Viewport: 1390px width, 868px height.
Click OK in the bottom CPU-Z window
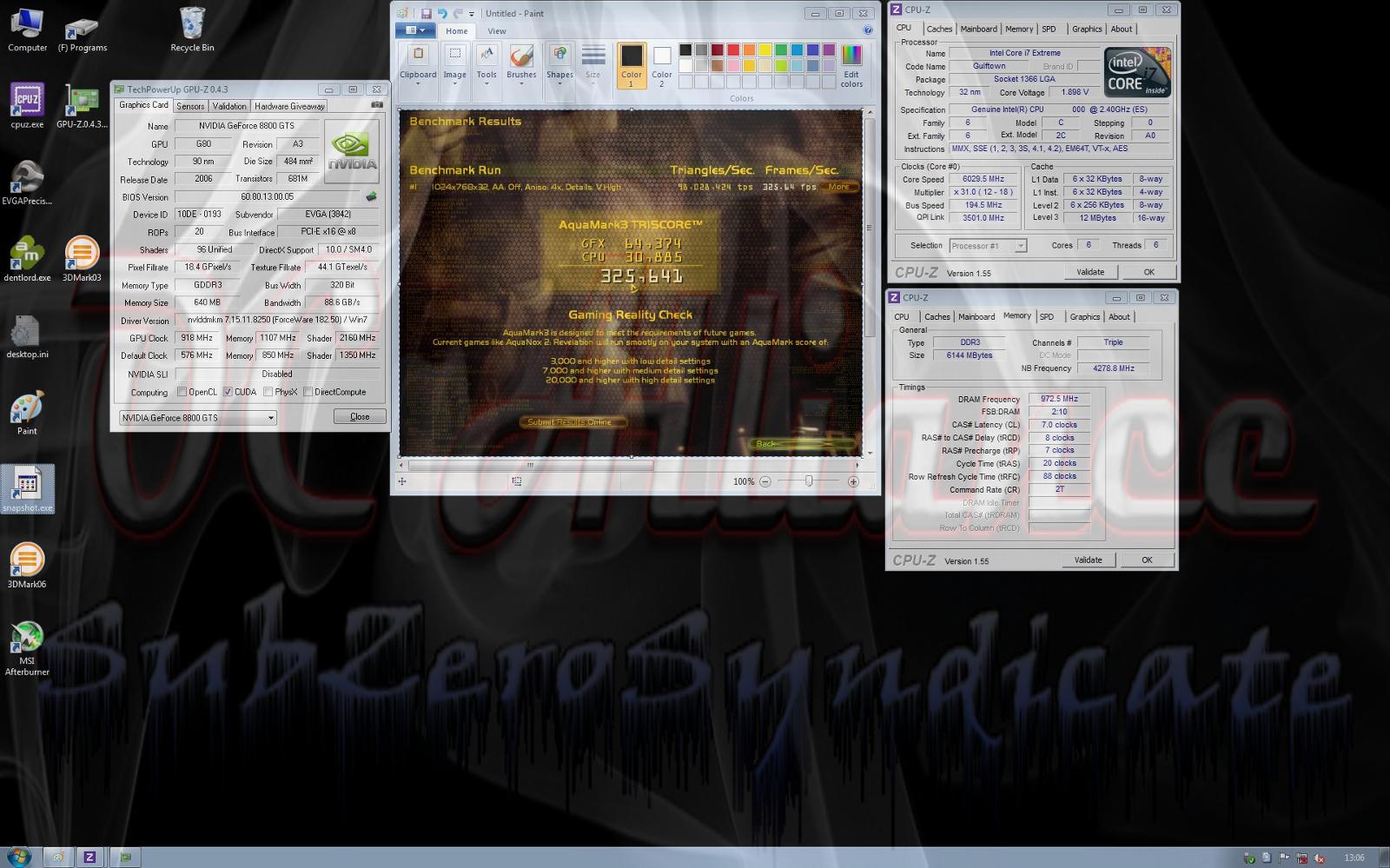point(1147,560)
